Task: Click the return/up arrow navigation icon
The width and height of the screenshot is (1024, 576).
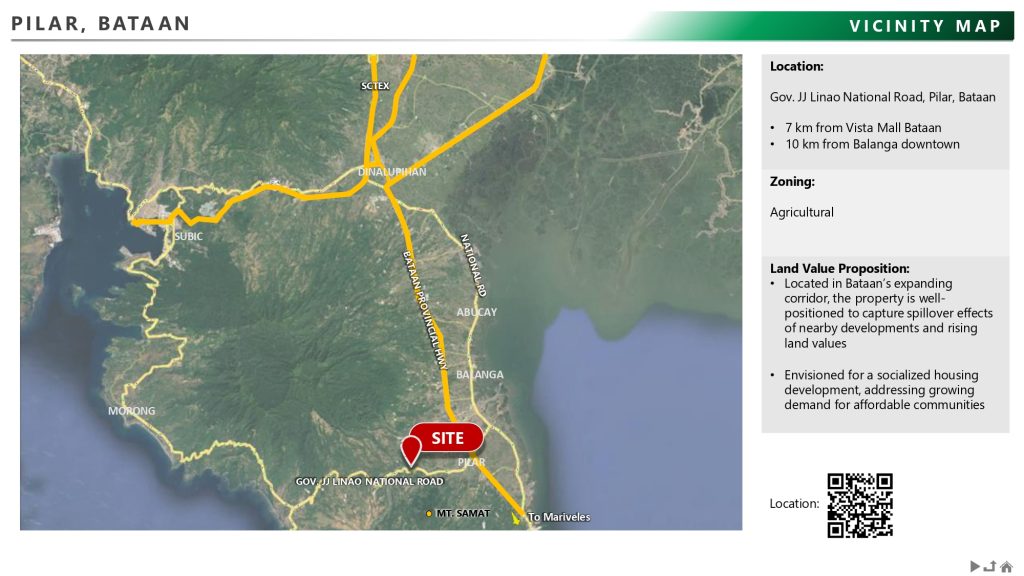Action: 990,567
